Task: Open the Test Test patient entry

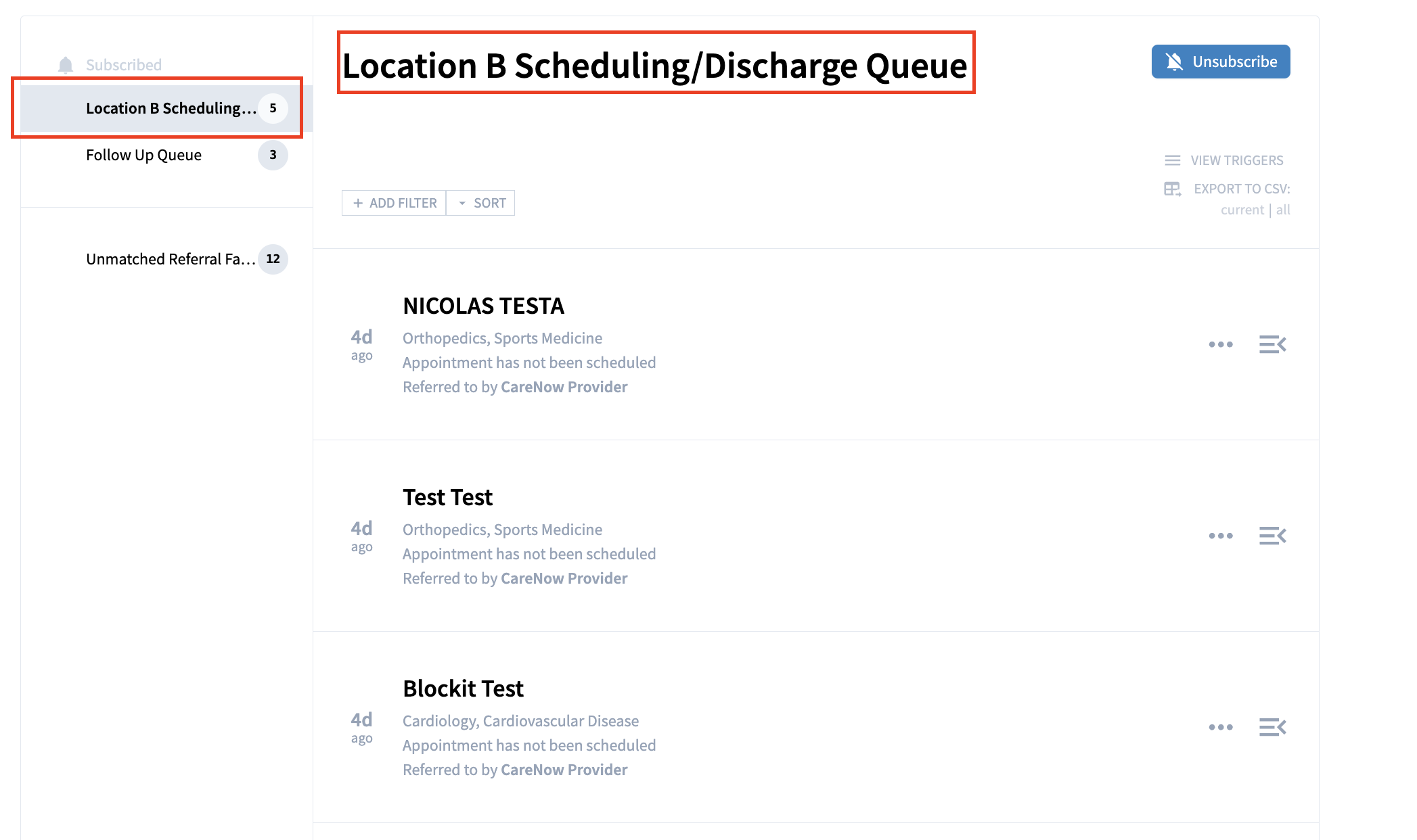Action: tap(447, 497)
